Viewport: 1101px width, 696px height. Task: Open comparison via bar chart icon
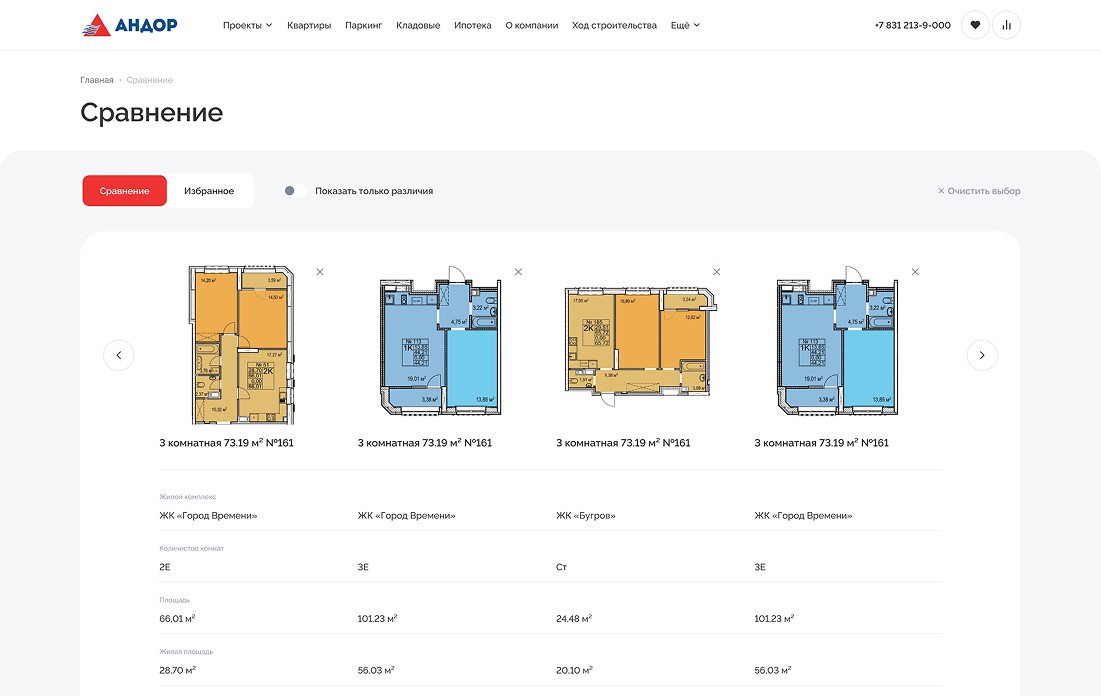(x=1006, y=25)
